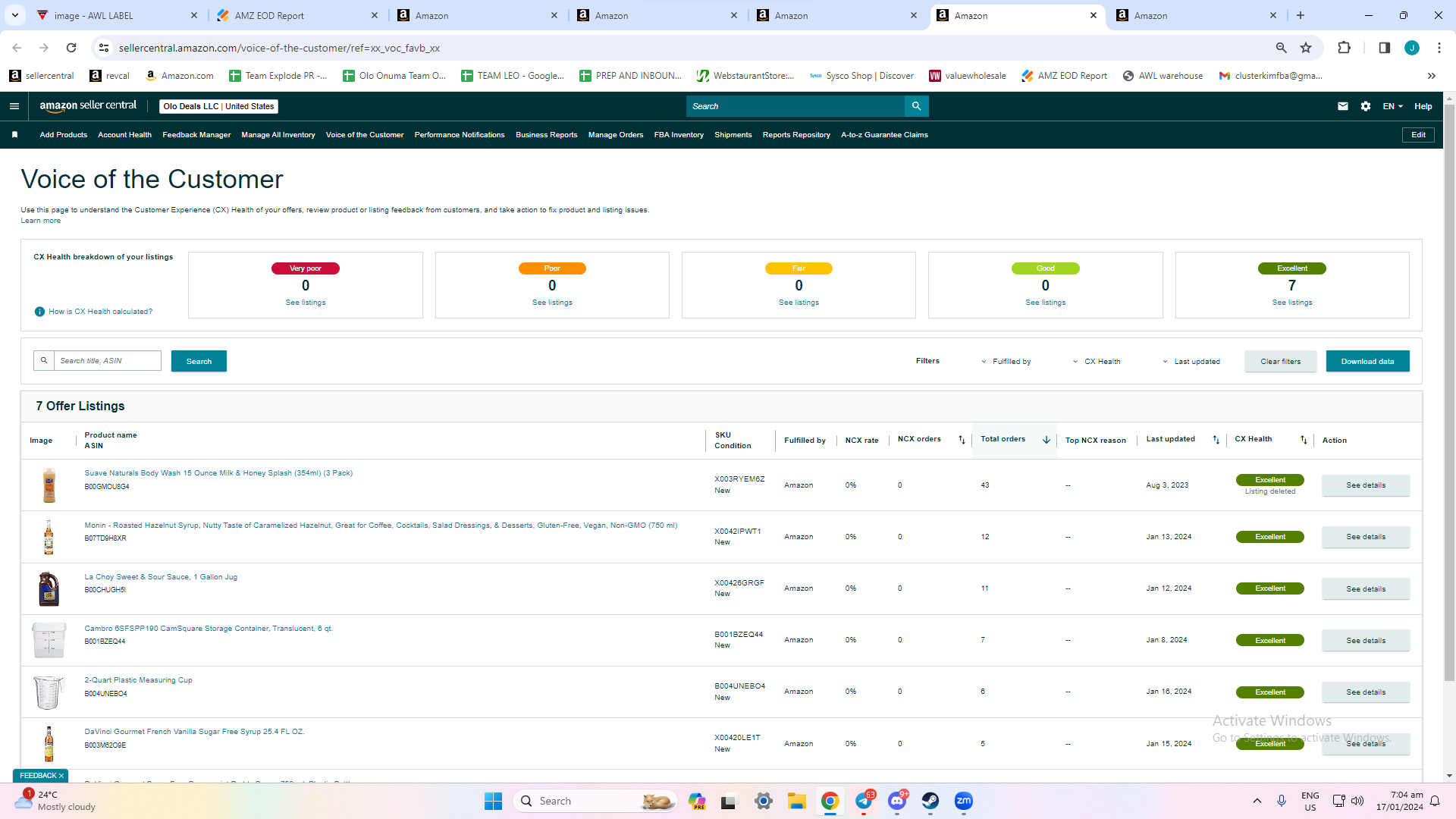Click the CX Health info icon
Image resolution: width=1456 pixels, height=819 pixels.
pos(39,312)
